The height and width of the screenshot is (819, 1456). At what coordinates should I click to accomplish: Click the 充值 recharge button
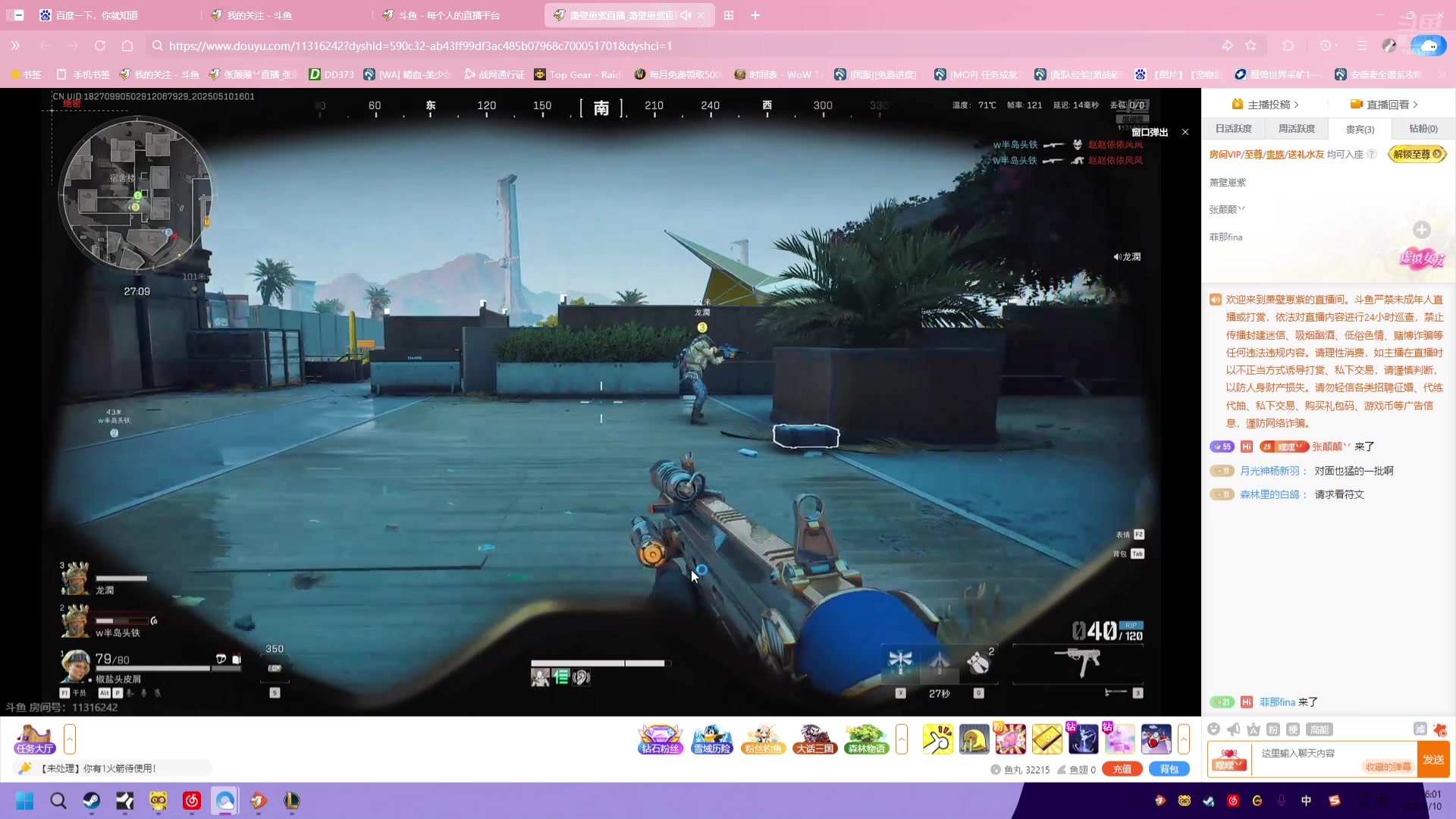[1122, 769]
